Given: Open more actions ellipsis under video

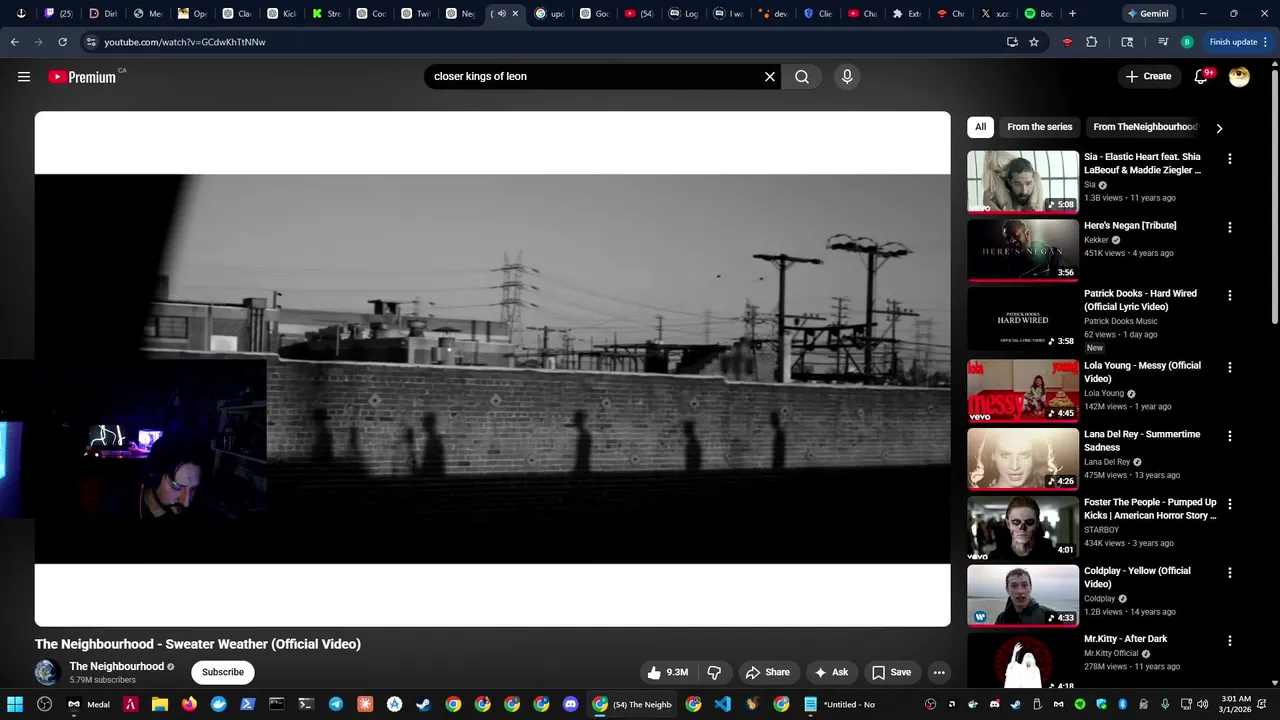Looking at the screenshot, I should [x=939, y=672].
